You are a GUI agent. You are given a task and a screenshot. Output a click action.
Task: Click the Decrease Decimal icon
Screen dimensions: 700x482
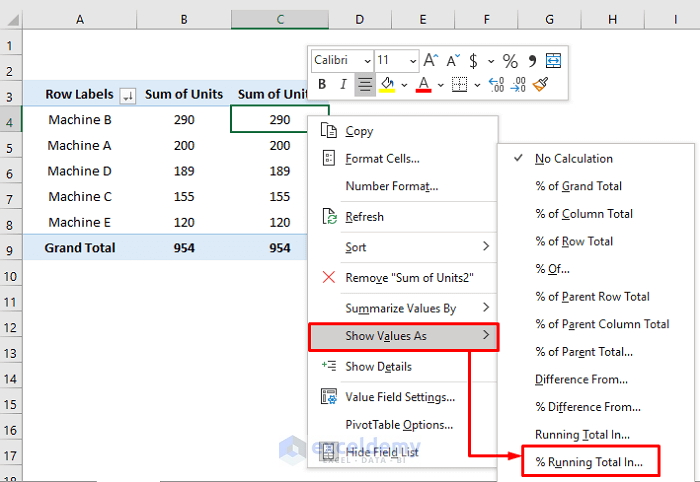pos(518,84)
